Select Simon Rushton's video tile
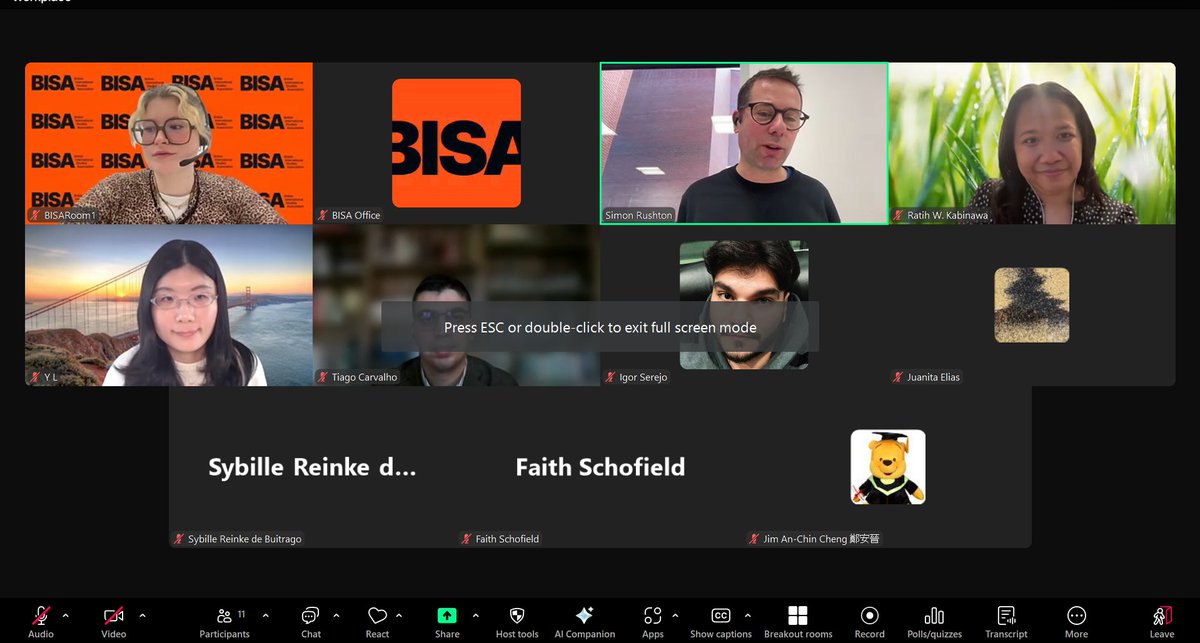The image size is (1200, 643). coord(744,143)
